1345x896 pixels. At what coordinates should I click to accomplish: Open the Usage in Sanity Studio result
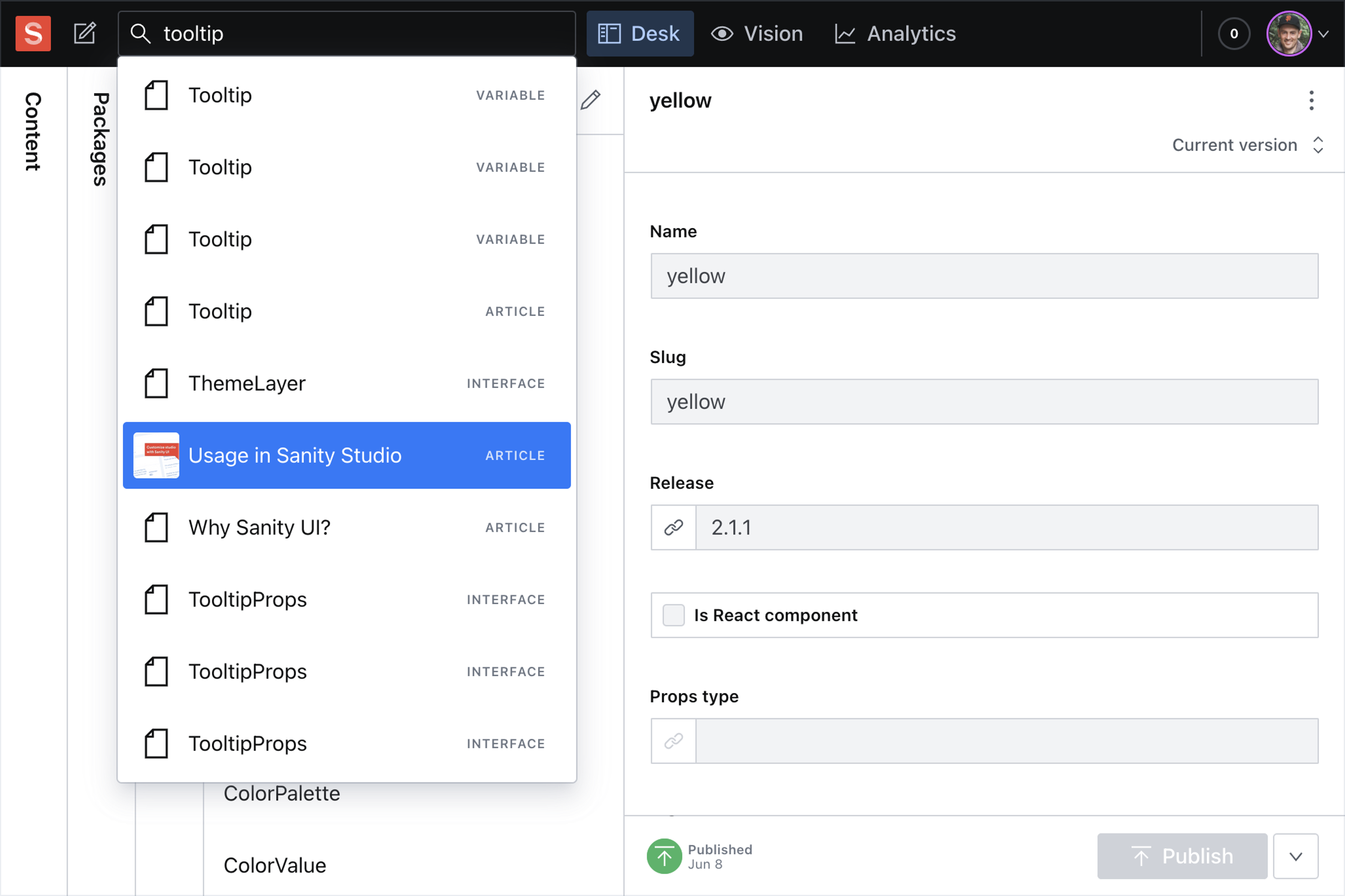click(x=346, y=455)
